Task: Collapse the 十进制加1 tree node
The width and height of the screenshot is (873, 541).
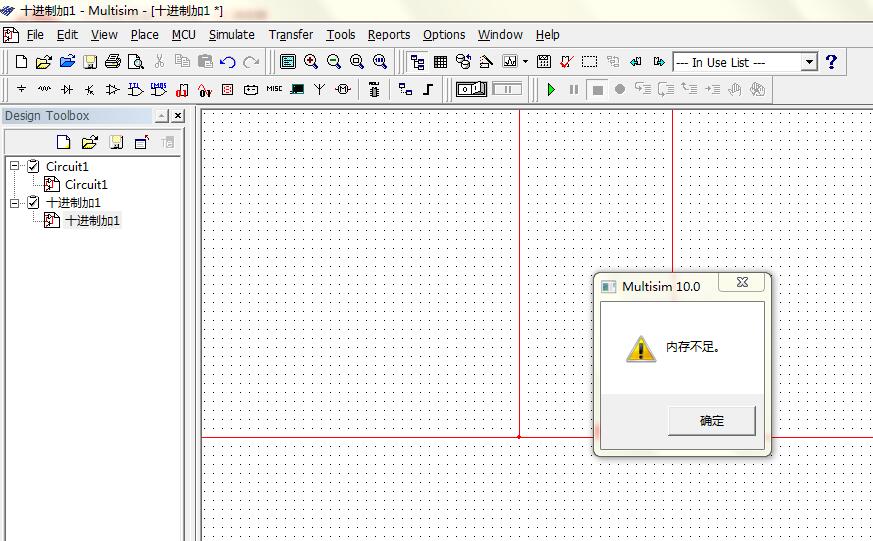Action: [x=15, y=203]
